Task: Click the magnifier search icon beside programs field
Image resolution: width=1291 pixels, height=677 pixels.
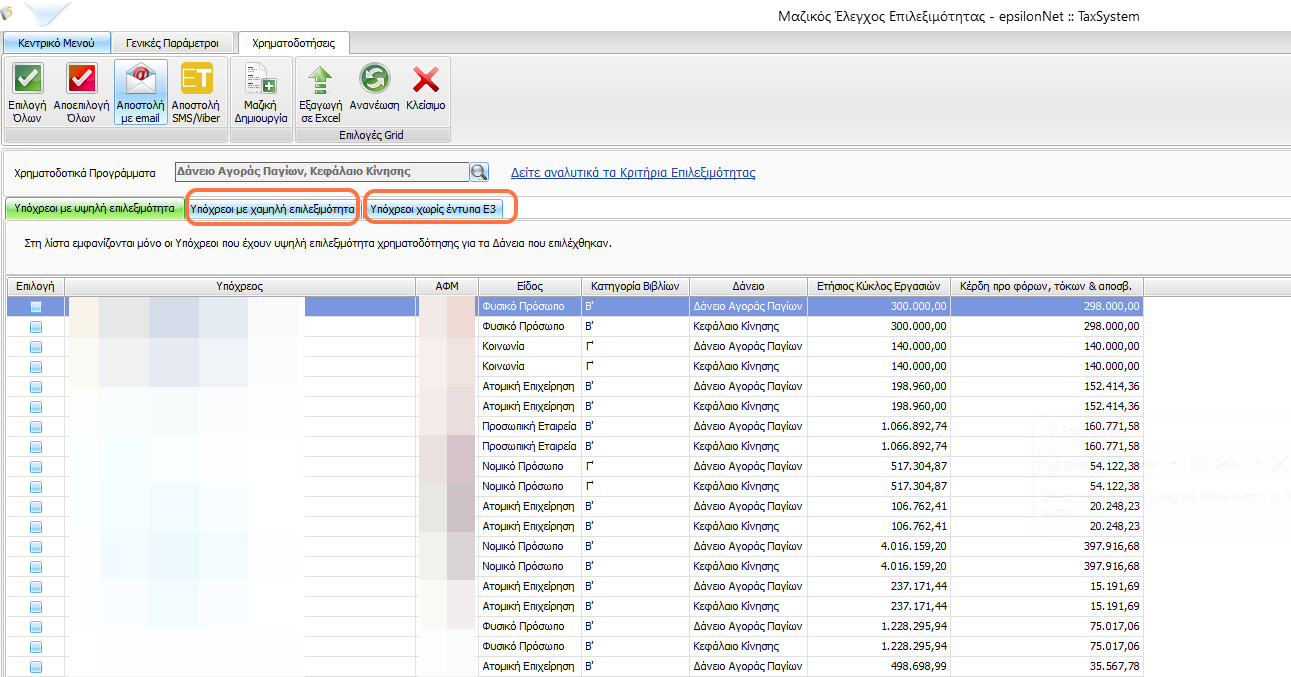Action: pyautogui.click(x=480, y=172)
